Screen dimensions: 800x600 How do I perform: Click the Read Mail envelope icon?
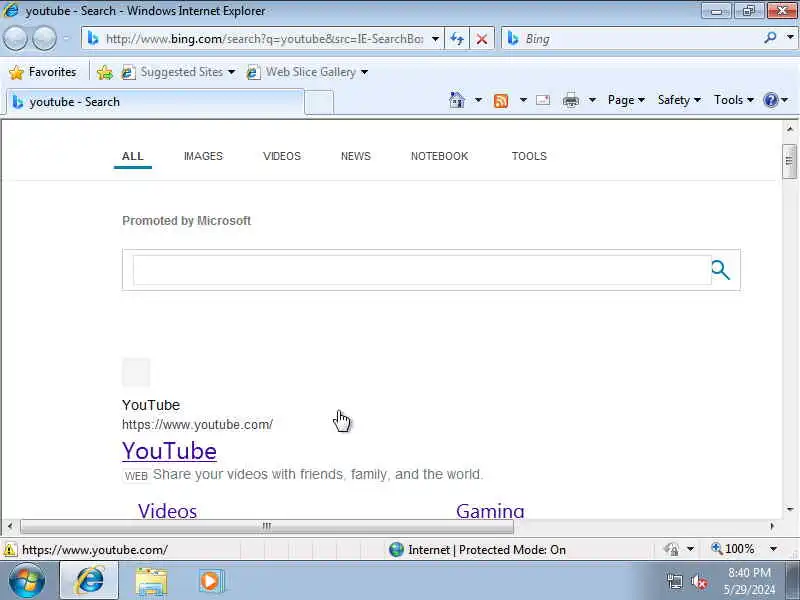[543, 100]
